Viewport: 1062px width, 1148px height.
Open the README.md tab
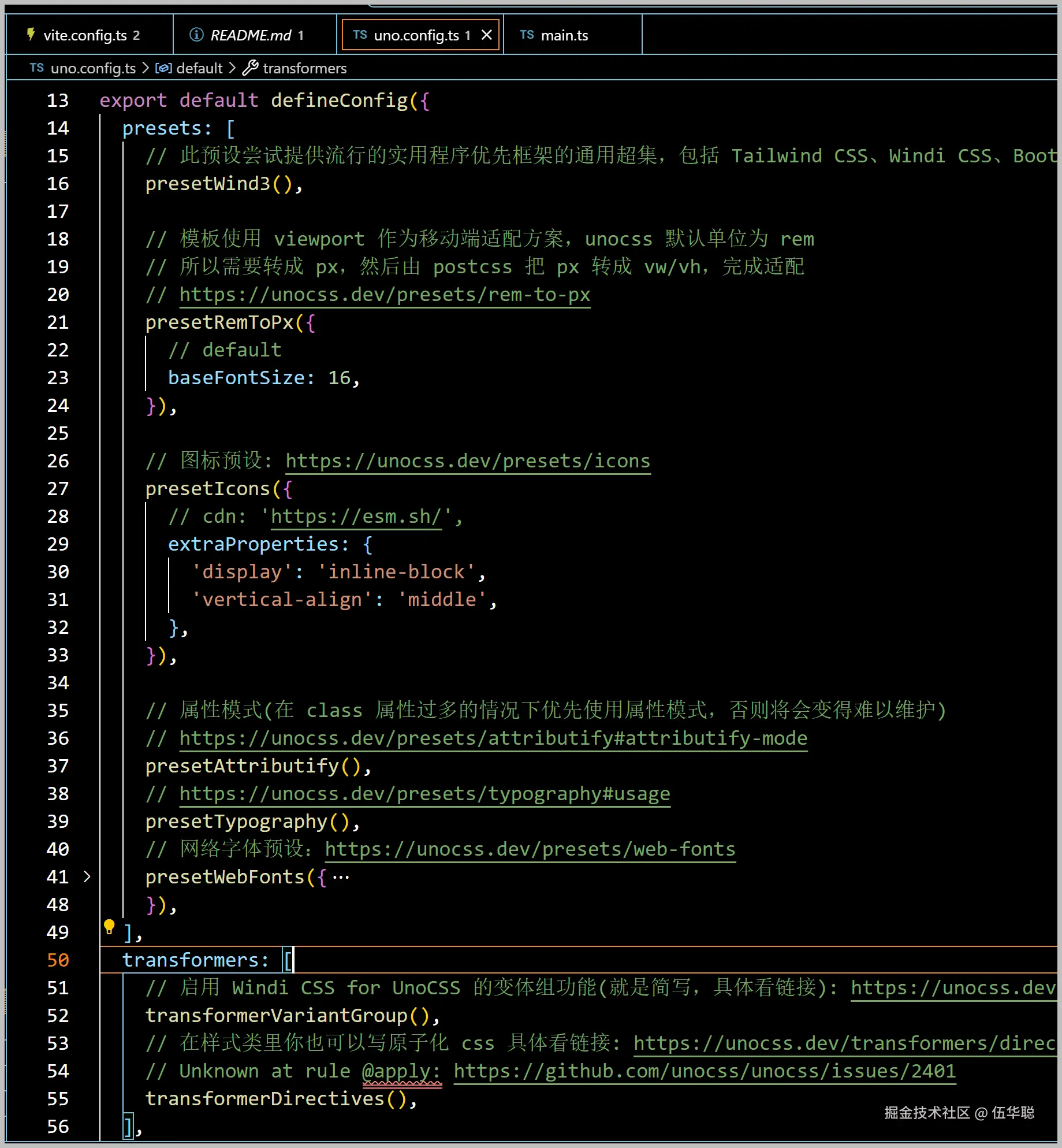(255, 35)
